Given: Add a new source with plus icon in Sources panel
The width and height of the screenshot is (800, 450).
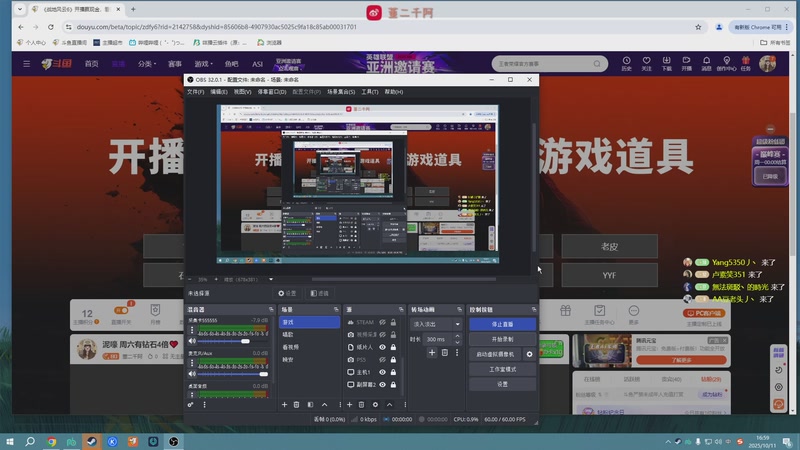Looking at the screenshot, I should click(349, 405).
